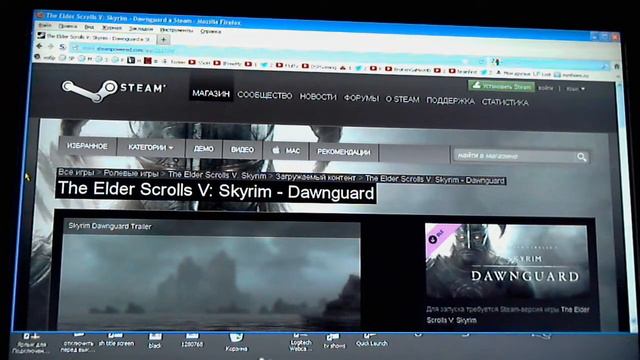Viewport: 640px width, 360px height.
Task: Follow The Elder Scrolls V: Skyrim breadcrumb
Action: pyautogui.click(x=217, y=175)
